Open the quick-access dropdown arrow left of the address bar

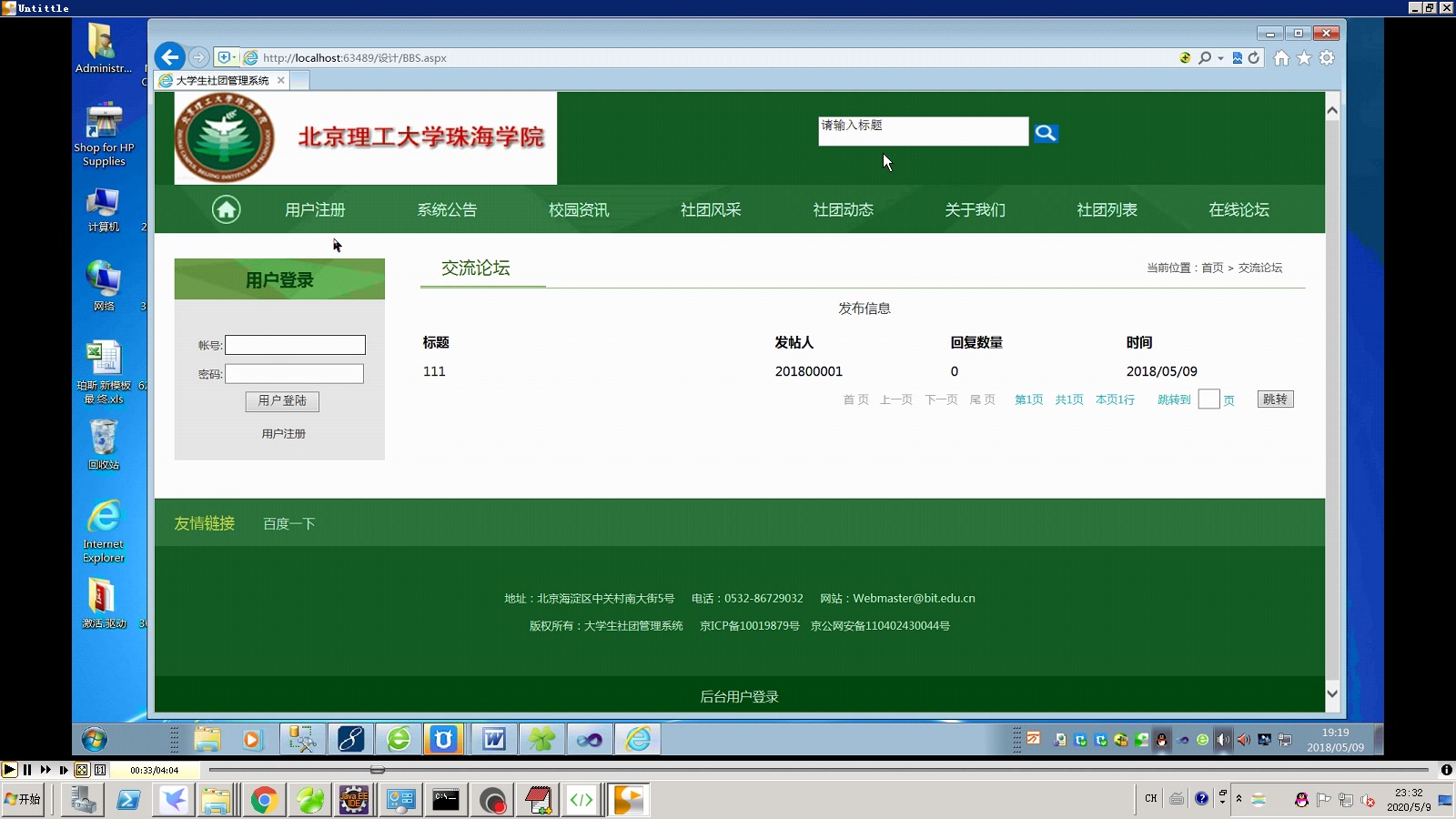pyautogui.click(x=234, y=57)
